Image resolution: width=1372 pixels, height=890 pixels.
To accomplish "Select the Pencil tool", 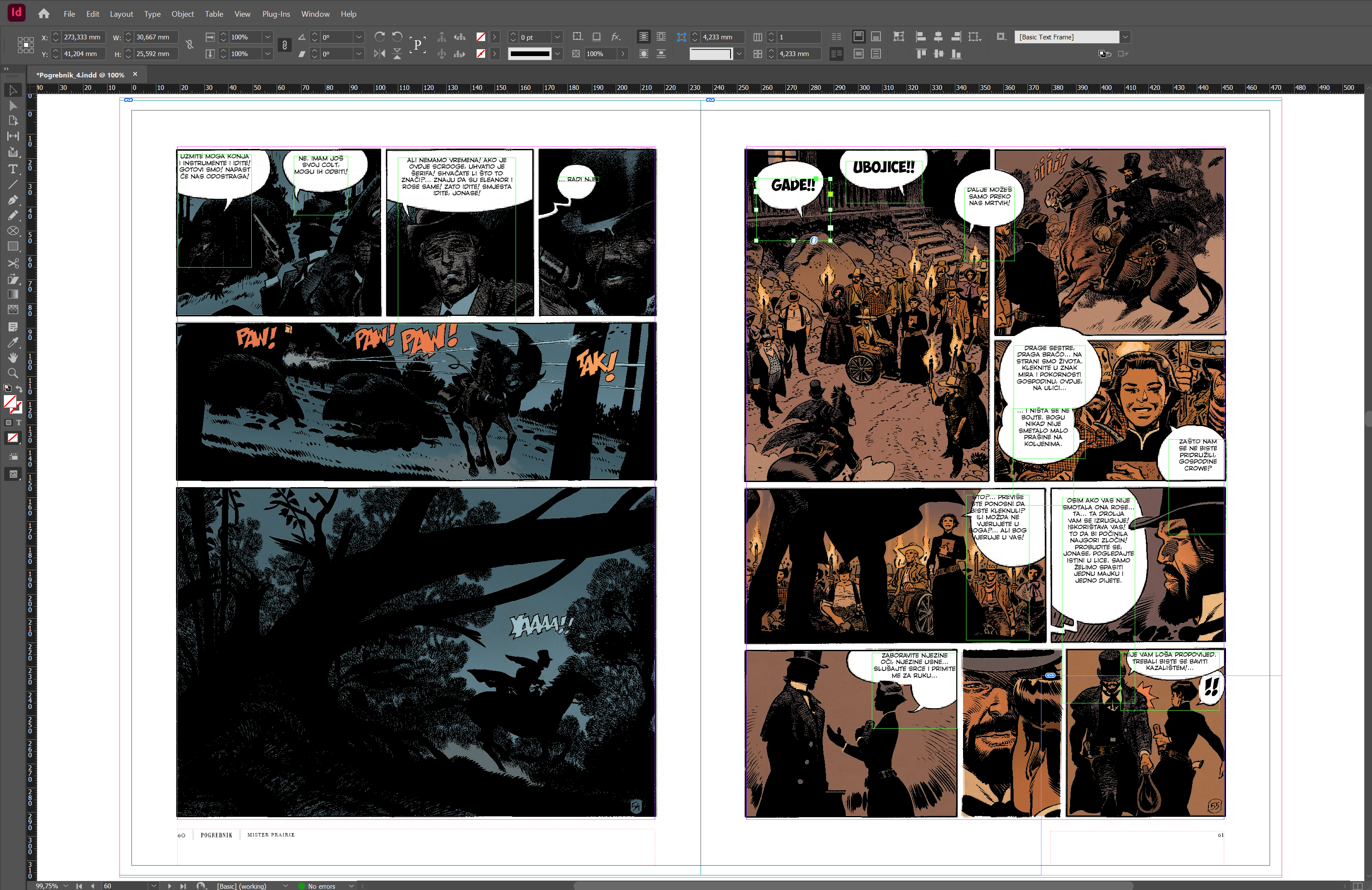I will pyautogui.click(x=13, y=216).
